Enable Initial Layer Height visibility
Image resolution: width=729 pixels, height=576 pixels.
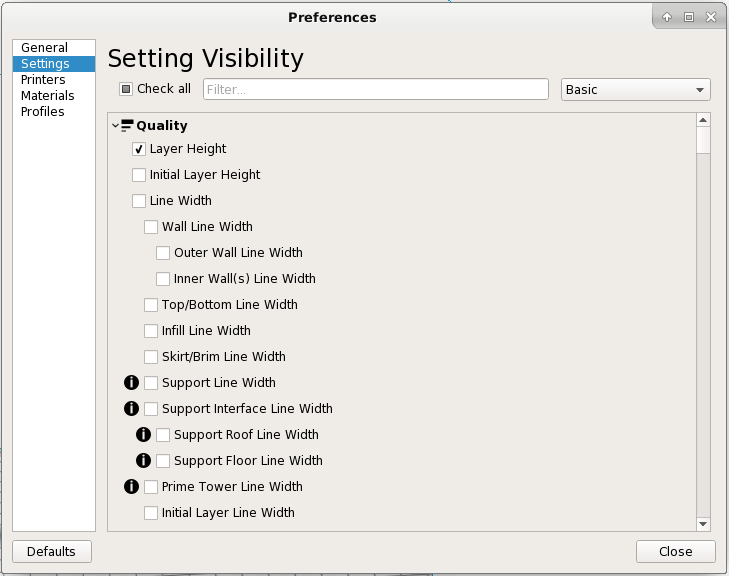pos(139,175)
